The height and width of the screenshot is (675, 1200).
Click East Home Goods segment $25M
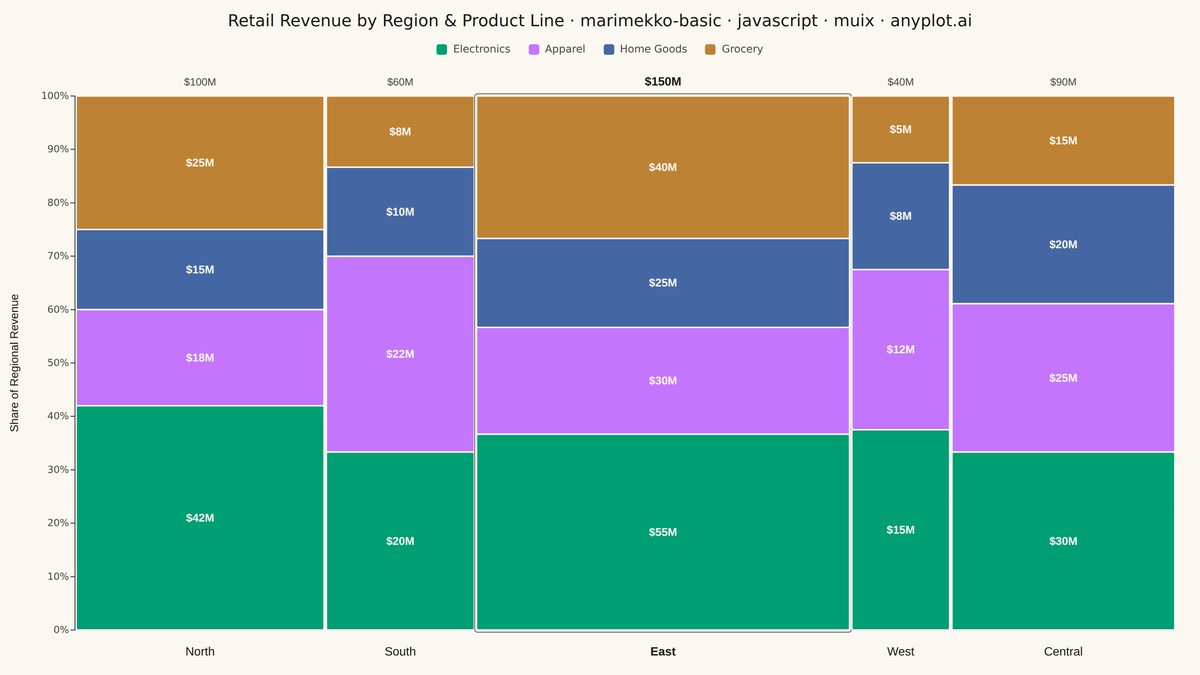[663, 283]
